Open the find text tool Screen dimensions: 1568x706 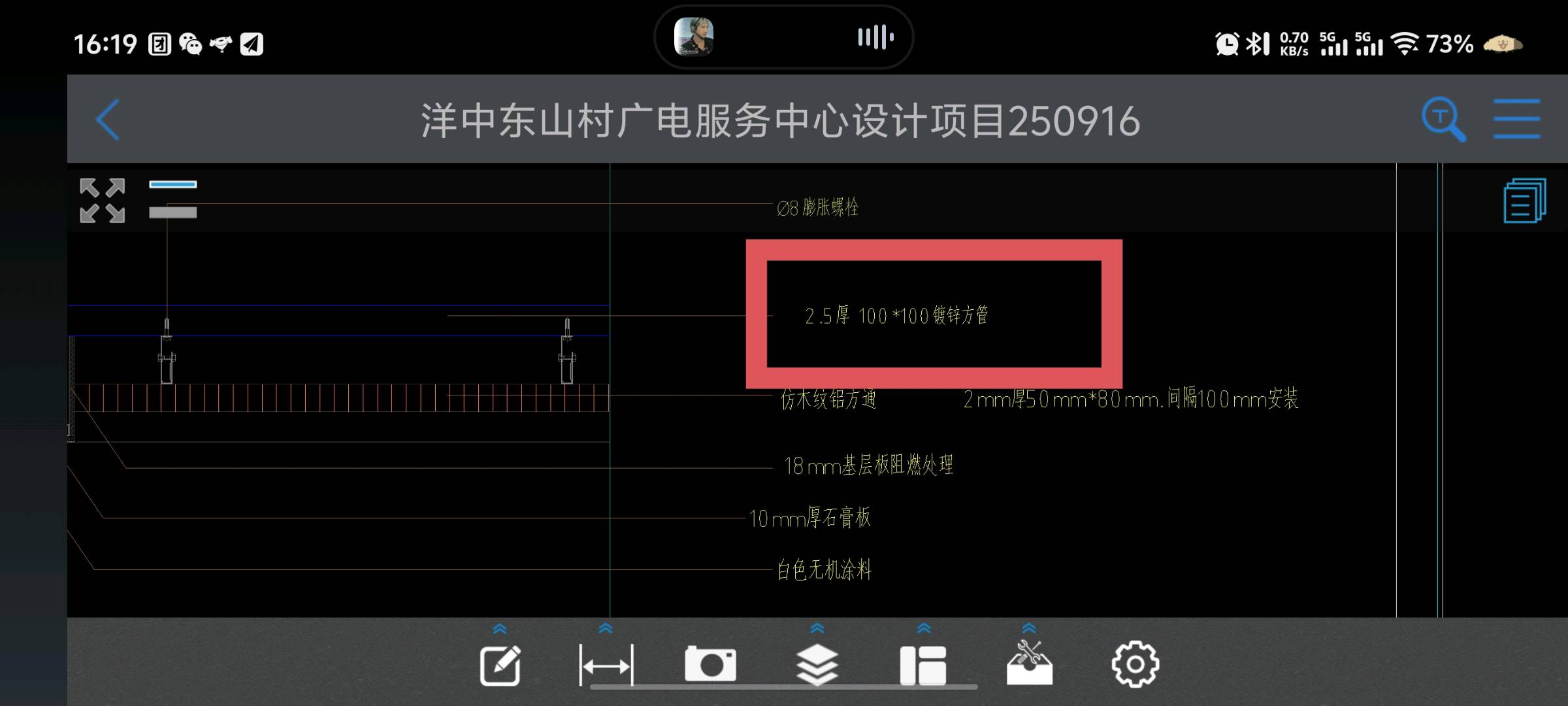point(1443,120)
